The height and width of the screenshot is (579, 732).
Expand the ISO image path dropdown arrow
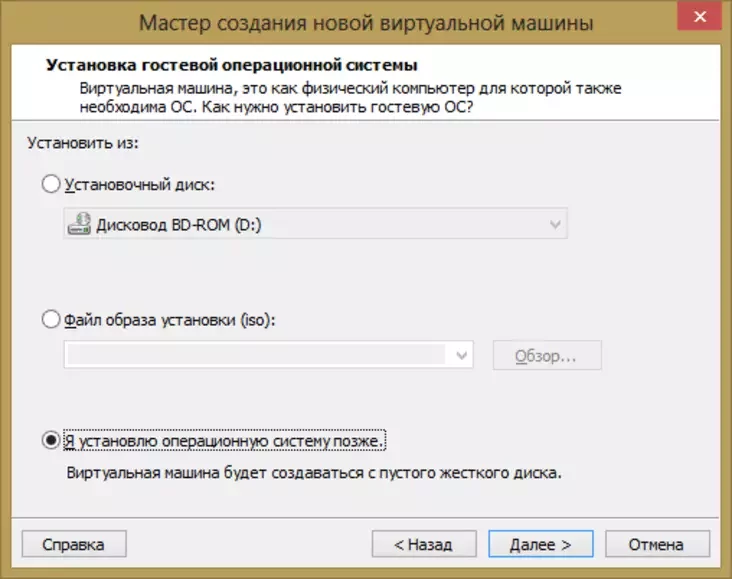(460, 355)
